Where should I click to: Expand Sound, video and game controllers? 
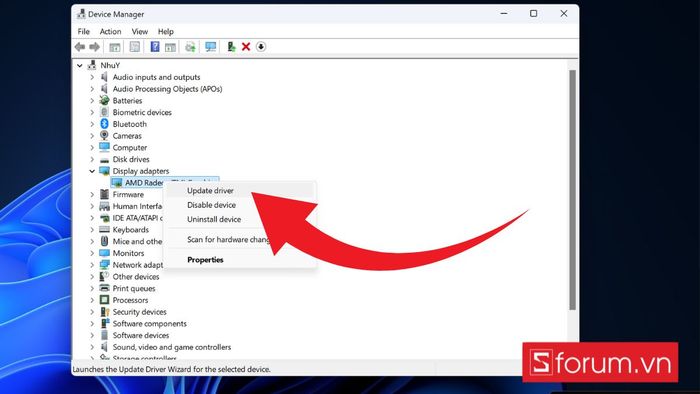(x=92, y=347)
